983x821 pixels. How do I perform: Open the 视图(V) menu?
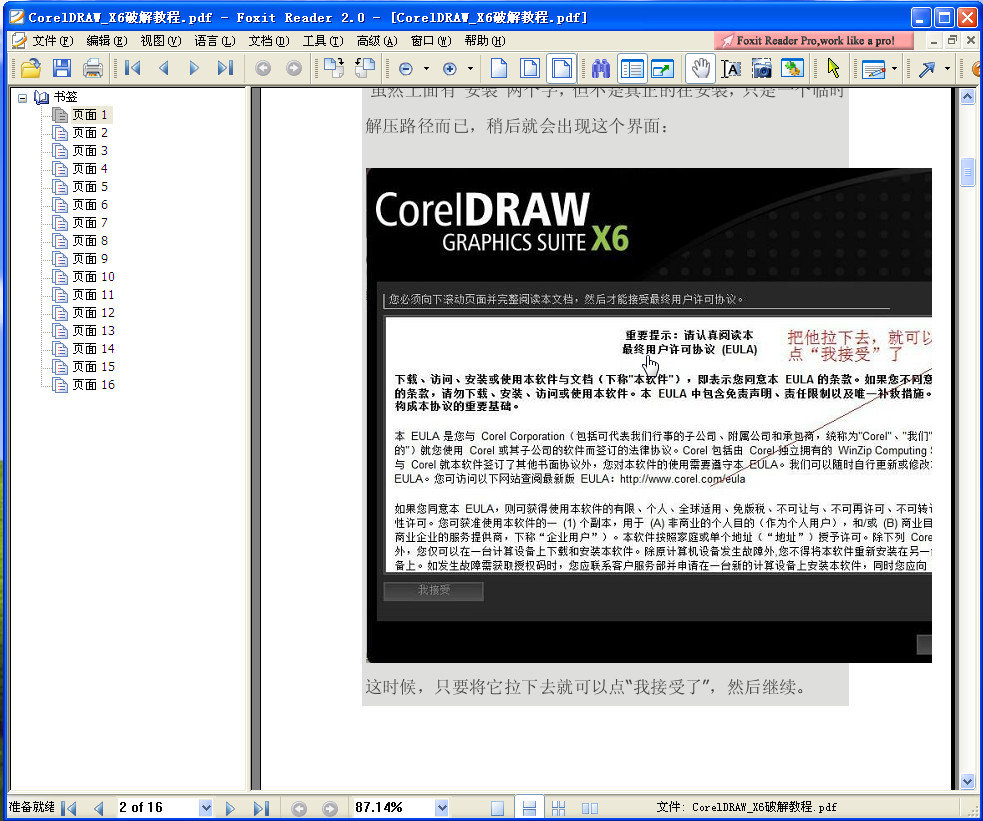(x=160, y=41)
